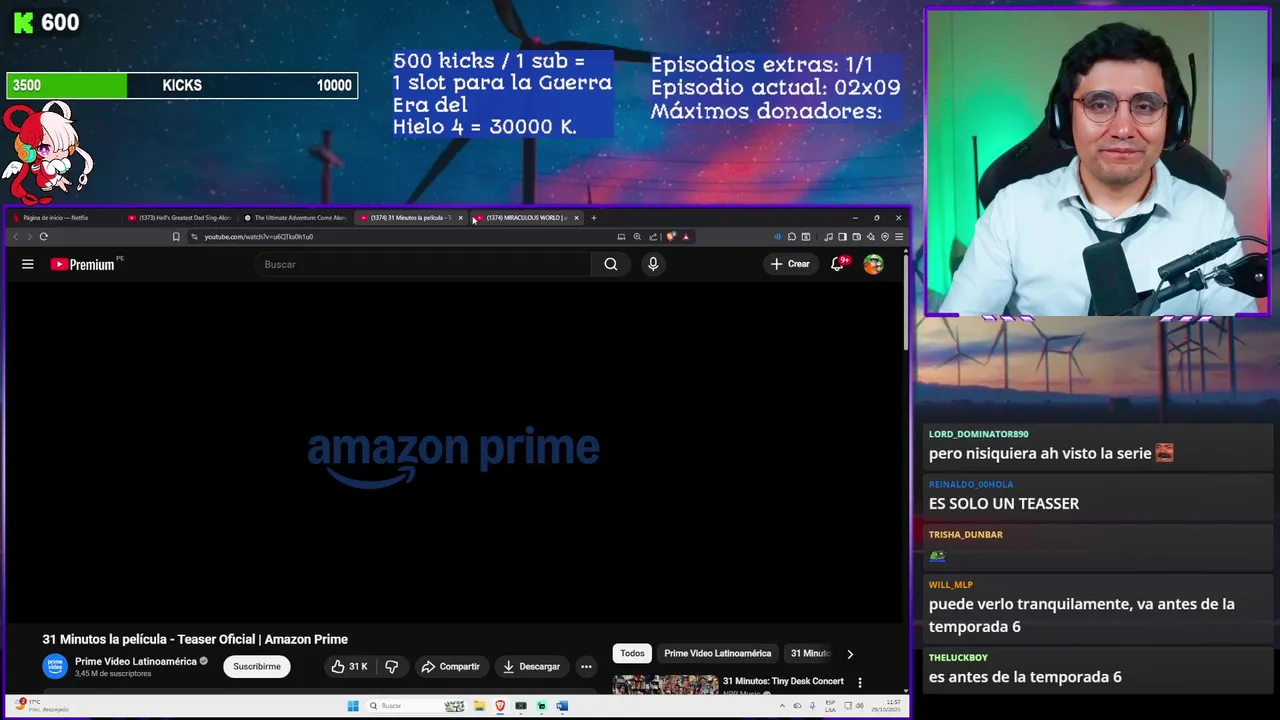Open Word from the taskbar

click(562, 706)
